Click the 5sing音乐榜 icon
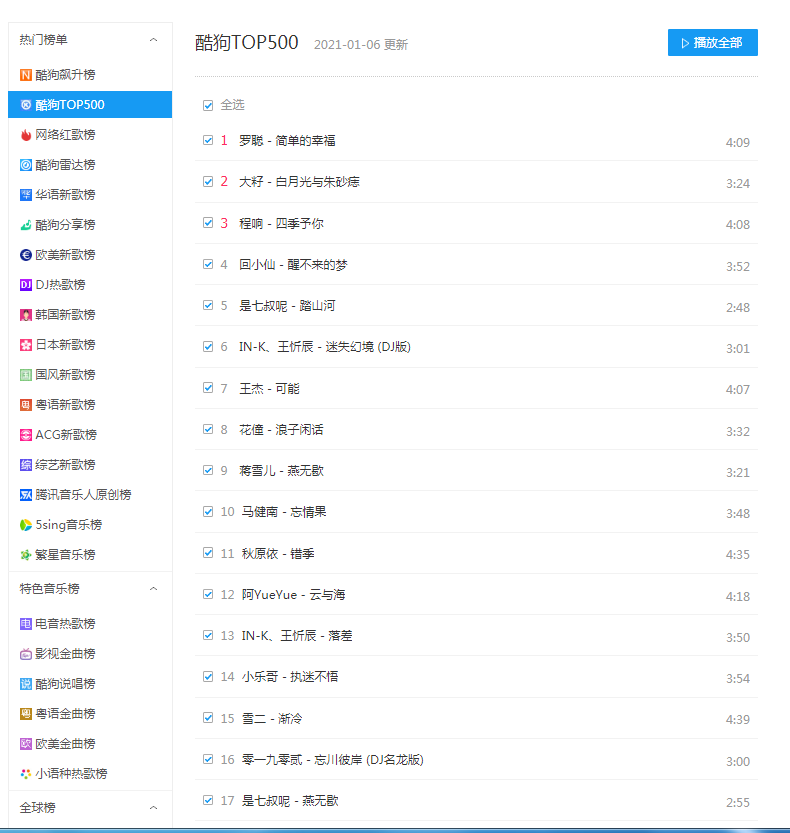This screenshot has width=790, height=833. (x=26, y=525)
